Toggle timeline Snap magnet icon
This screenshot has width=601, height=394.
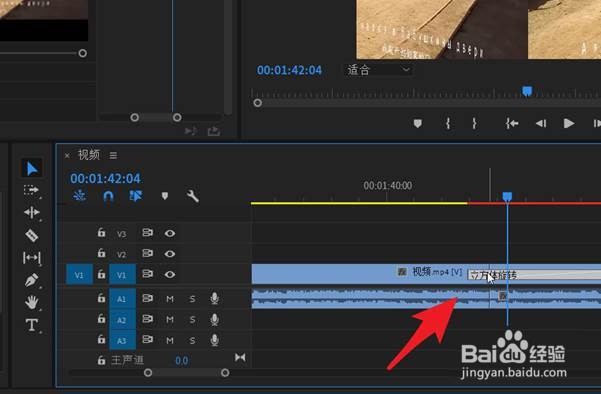point(108,196)
